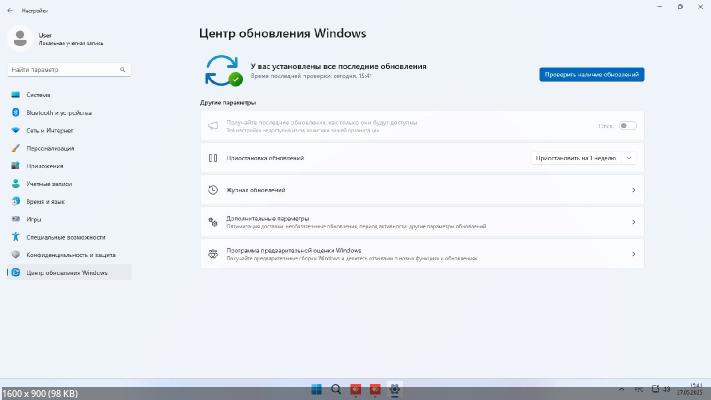Open Bluetooth и устройства icon in sidebar
The image size is (711, 400).
pyautogui.click(x=15, y=112)
